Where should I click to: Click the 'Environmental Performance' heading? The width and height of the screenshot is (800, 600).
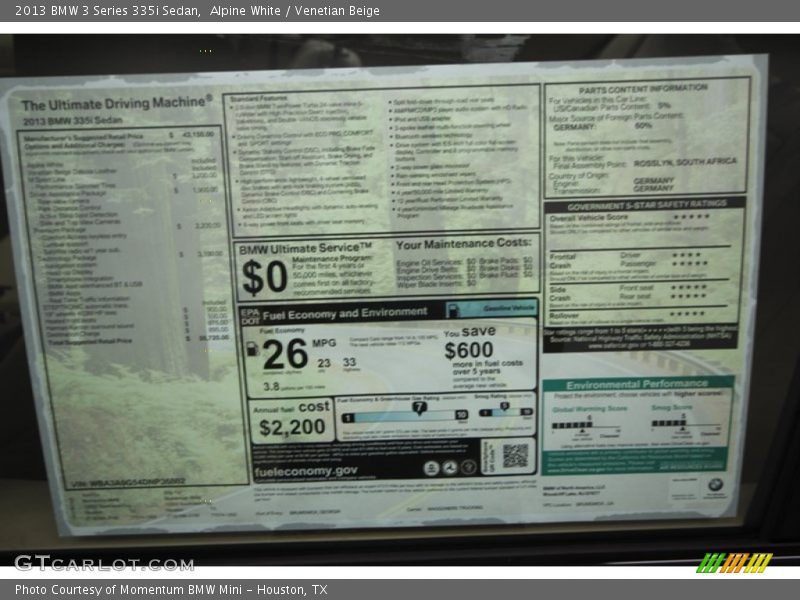coord(637,384)
